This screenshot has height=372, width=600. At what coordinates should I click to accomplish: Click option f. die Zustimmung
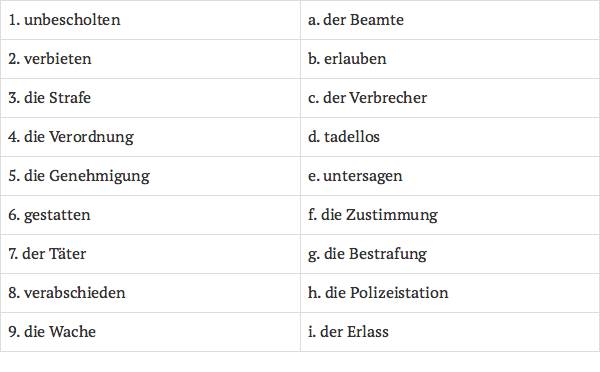tap(373, 215)
